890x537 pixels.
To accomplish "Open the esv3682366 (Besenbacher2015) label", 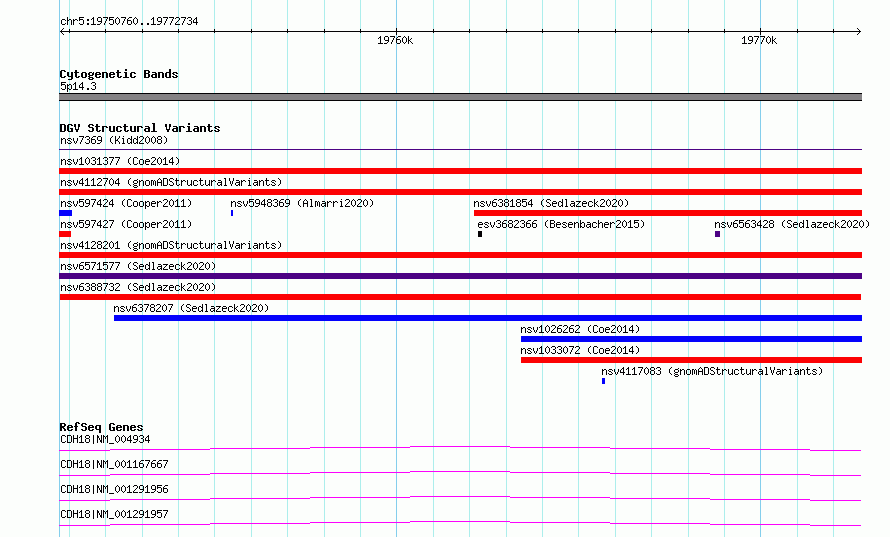I will (561, 224).
